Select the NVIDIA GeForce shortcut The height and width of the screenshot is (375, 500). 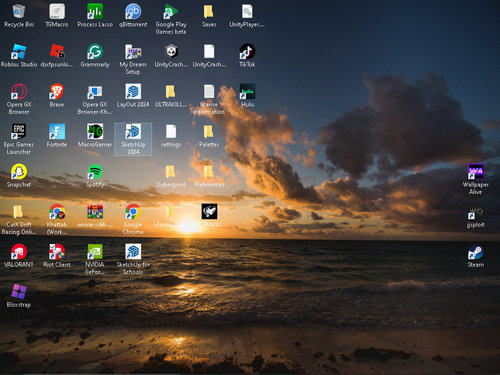pyautogui.click(x=95, y=252)
